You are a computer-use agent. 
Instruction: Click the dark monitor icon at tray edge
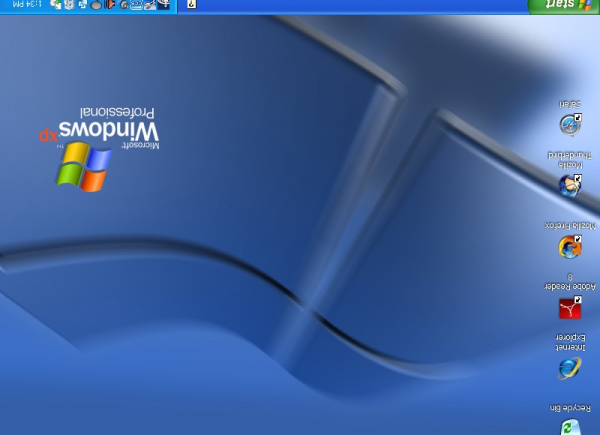point(163,5)
